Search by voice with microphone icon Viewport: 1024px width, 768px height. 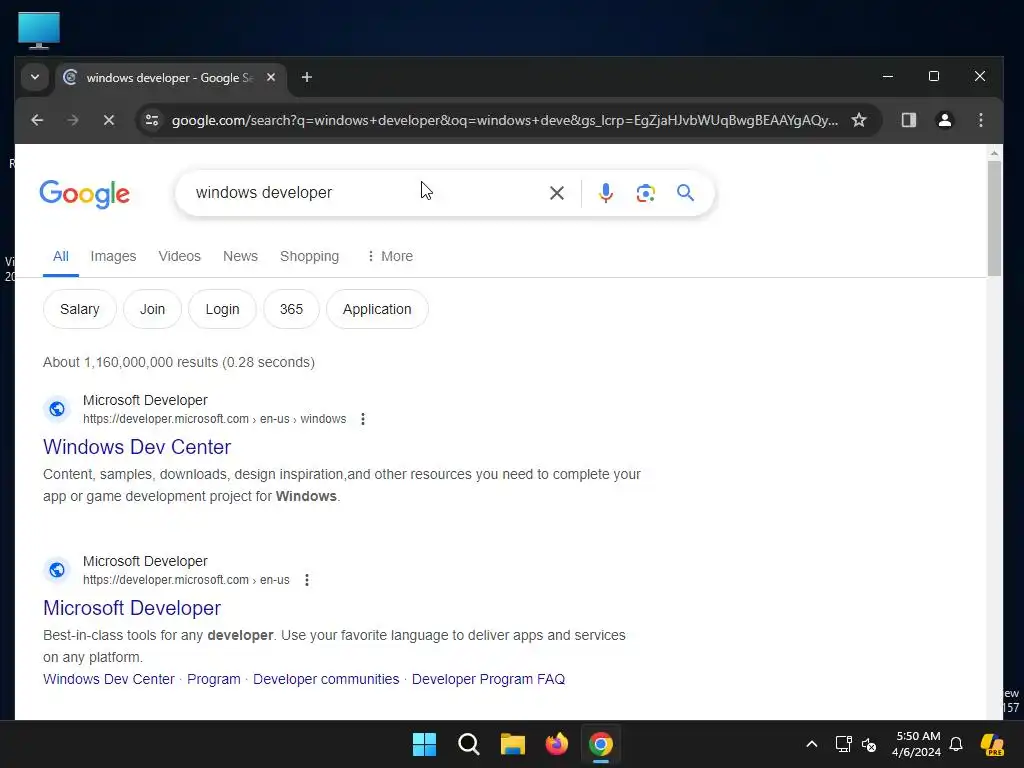(605, 193)
